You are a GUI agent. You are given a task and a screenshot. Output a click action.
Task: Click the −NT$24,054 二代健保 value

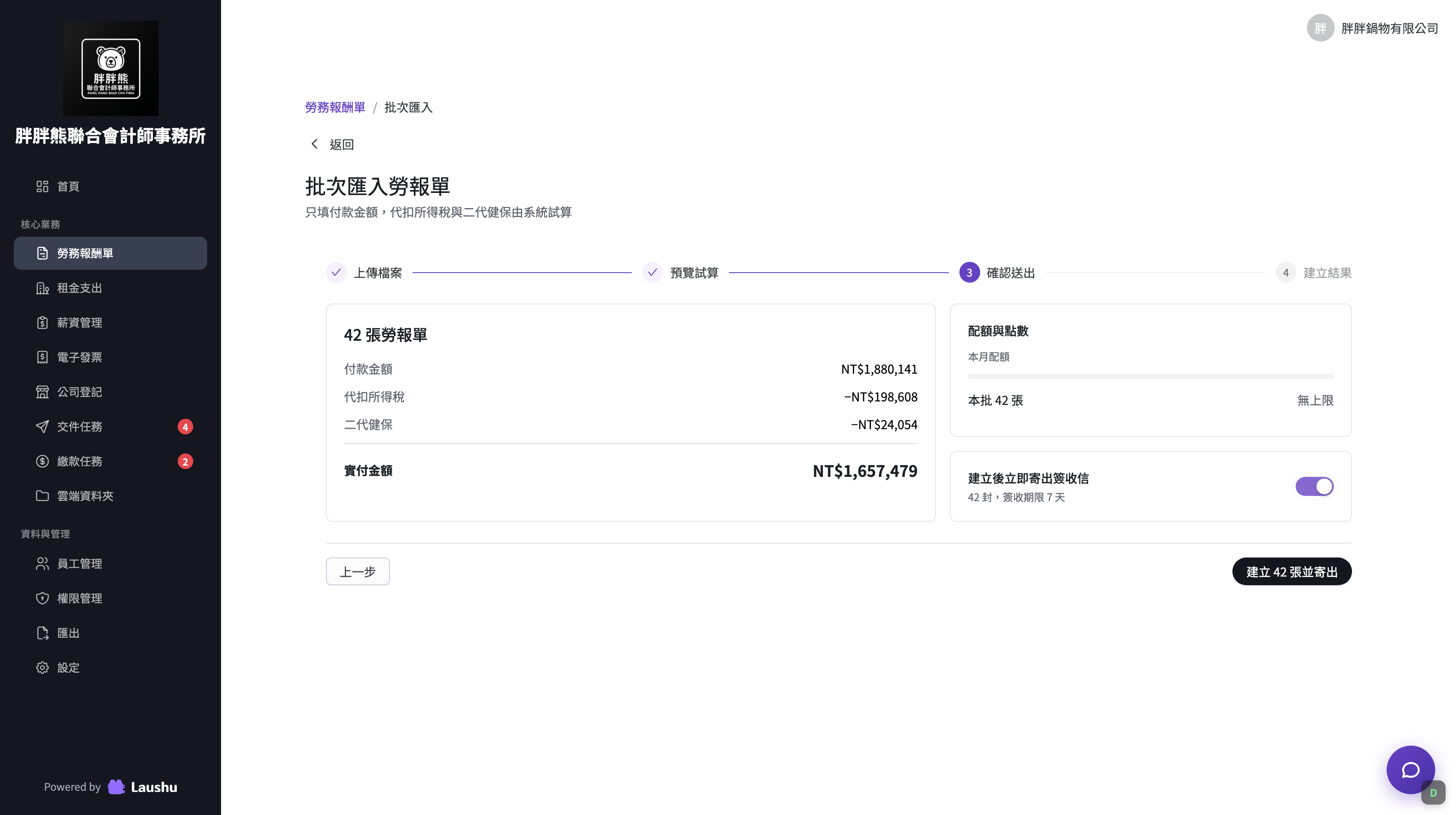tap(884, 425)
